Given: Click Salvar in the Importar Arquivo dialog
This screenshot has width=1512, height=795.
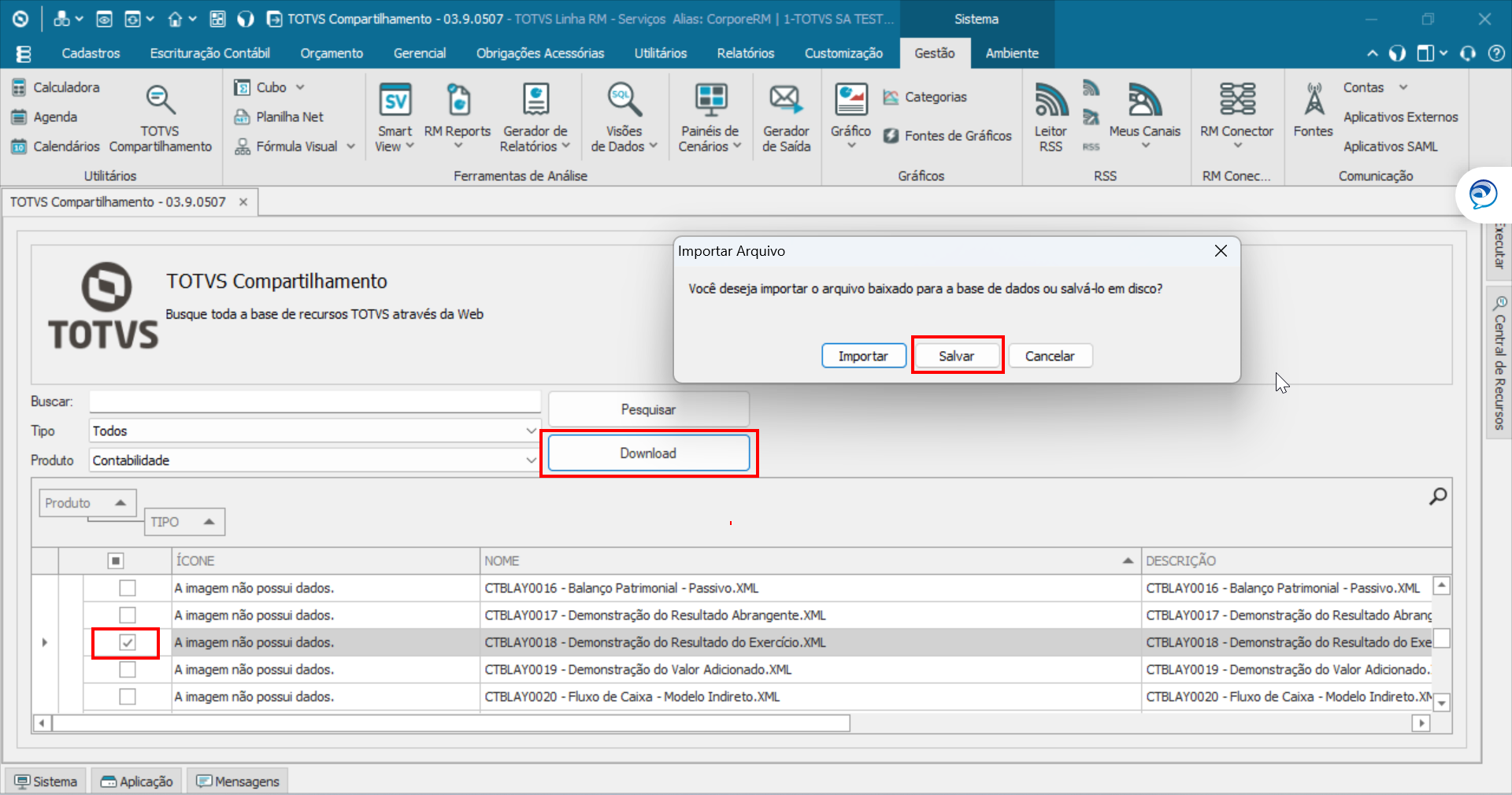Looking at the screenshot, I should pyautogui.click(x=957, y=356).
